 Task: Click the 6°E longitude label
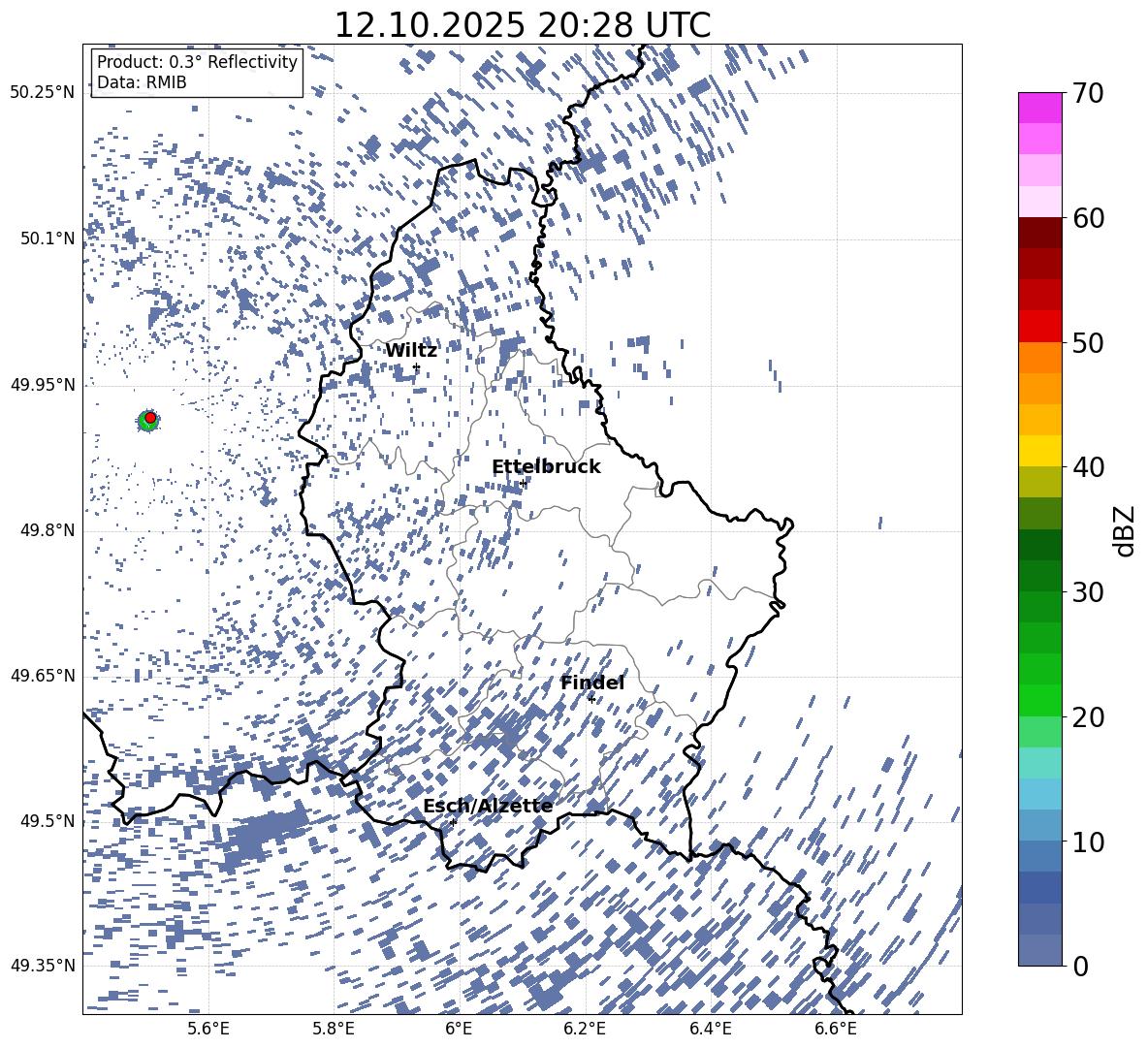point(459,1029)
